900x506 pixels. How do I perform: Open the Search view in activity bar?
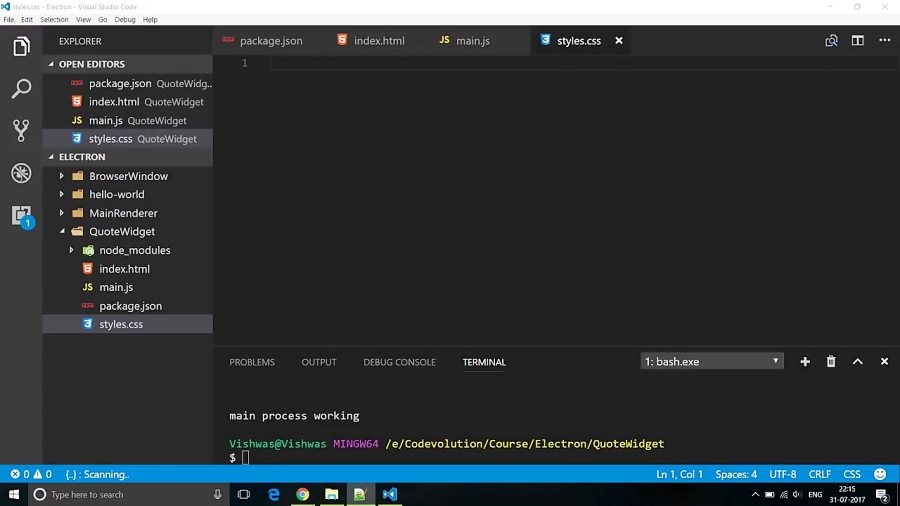pyautogui.click(x=21, y=89)
